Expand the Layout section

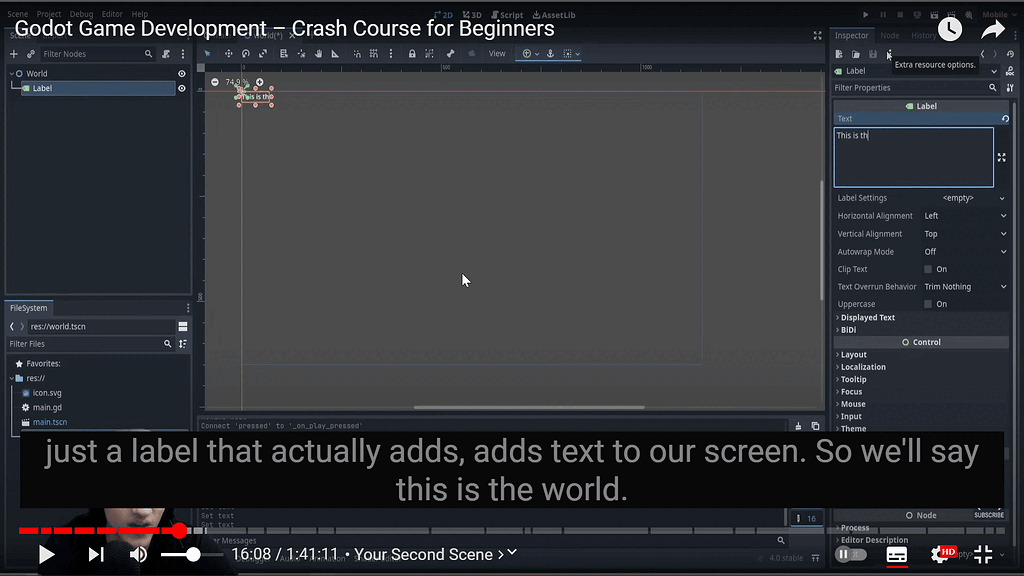(x=852, y=355)
